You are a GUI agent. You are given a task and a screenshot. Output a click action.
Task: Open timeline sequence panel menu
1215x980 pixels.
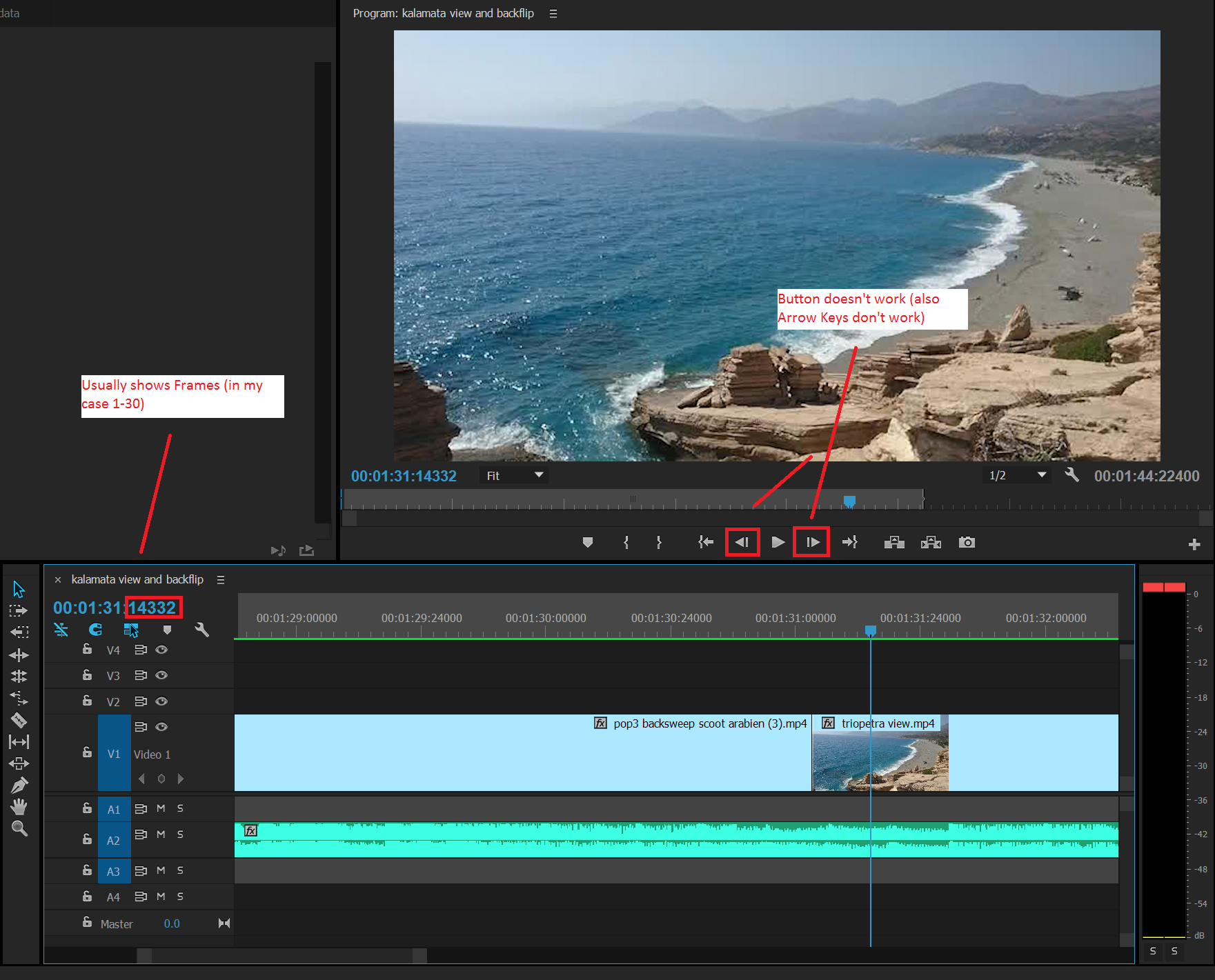coord(221,580)
